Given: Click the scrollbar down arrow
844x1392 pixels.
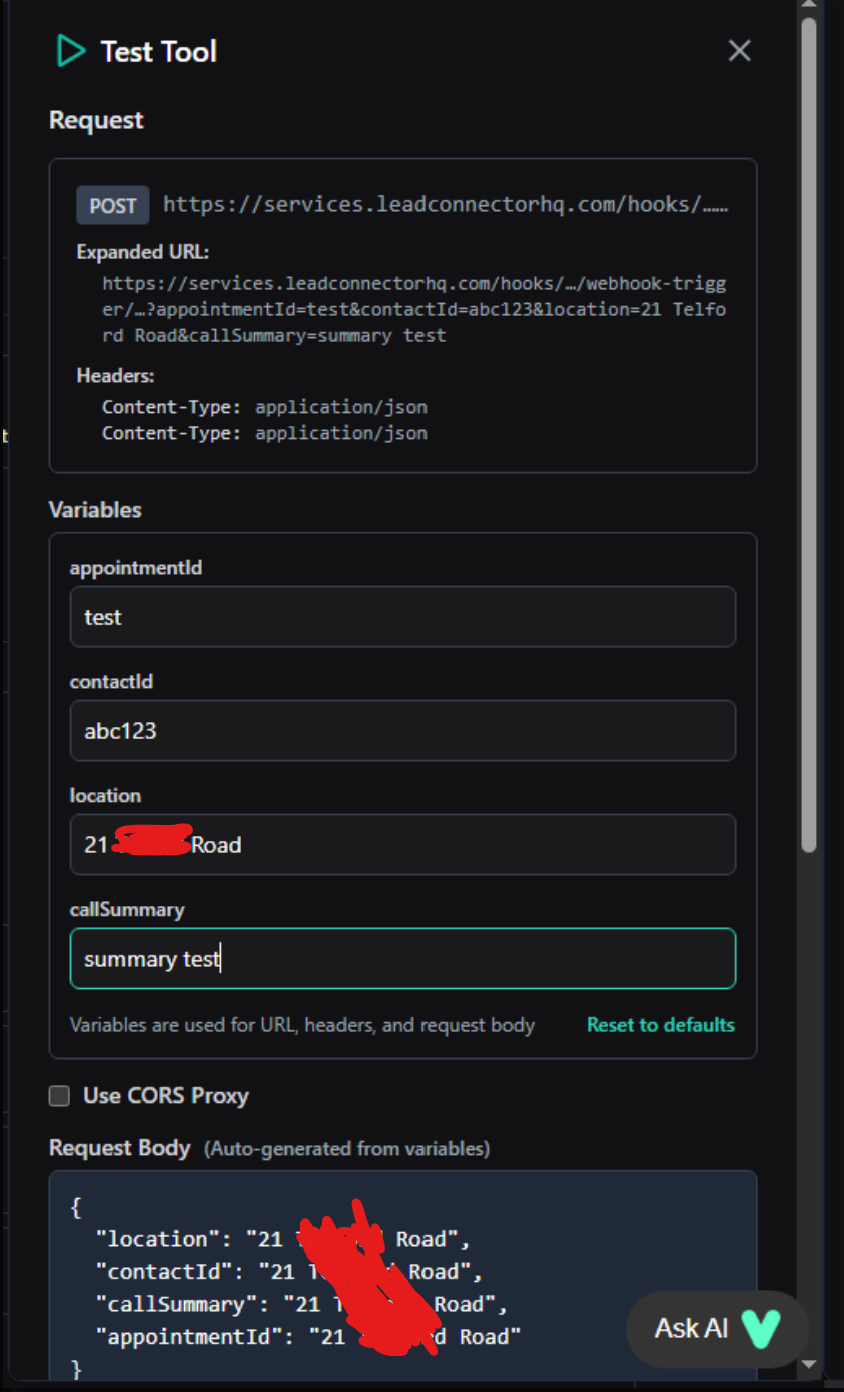Looking at the screenshot, I should (x=809, y=1364).
